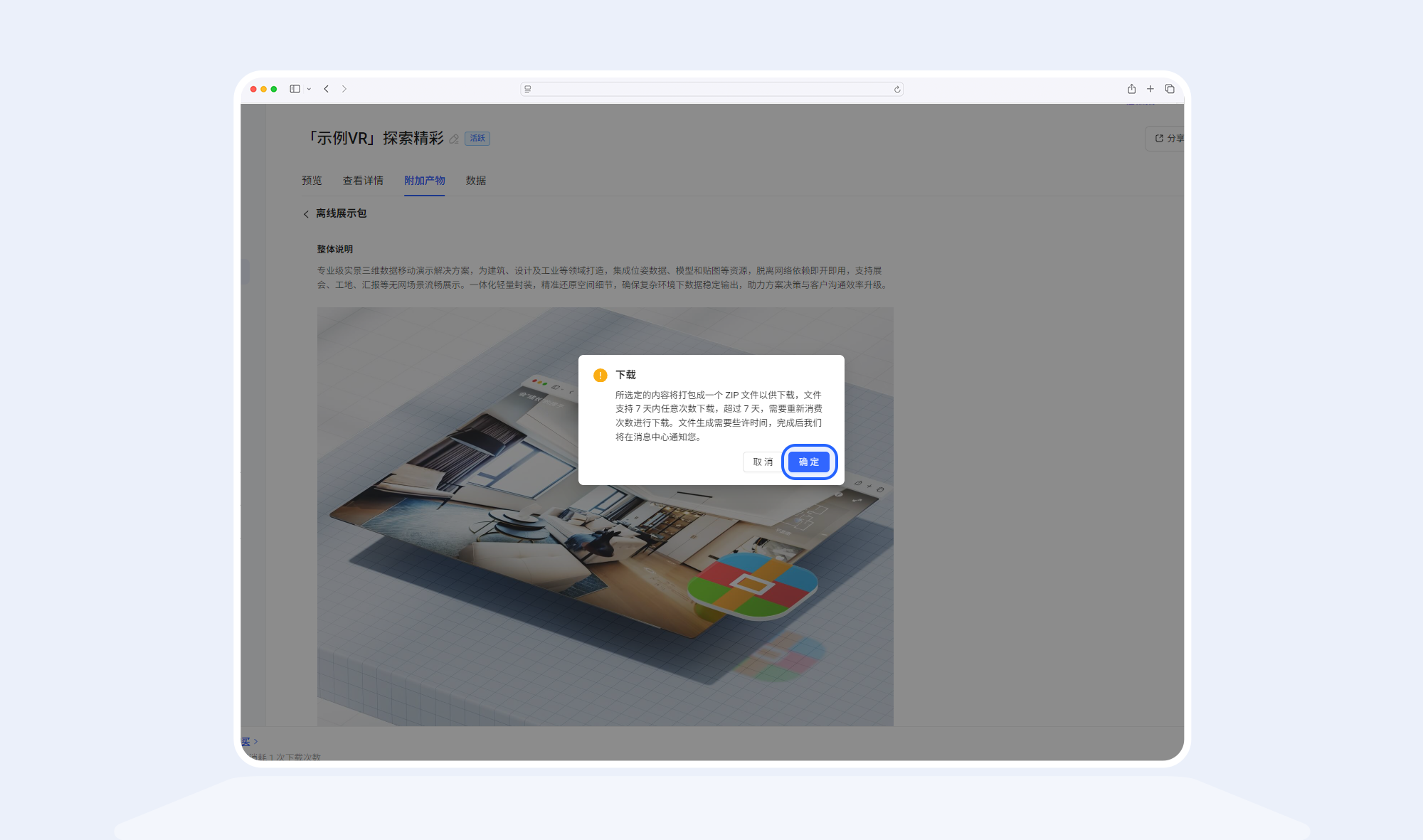Cancel the download dialog with 取消
The image size is (1423, 840).
click(x=762, y=462)
